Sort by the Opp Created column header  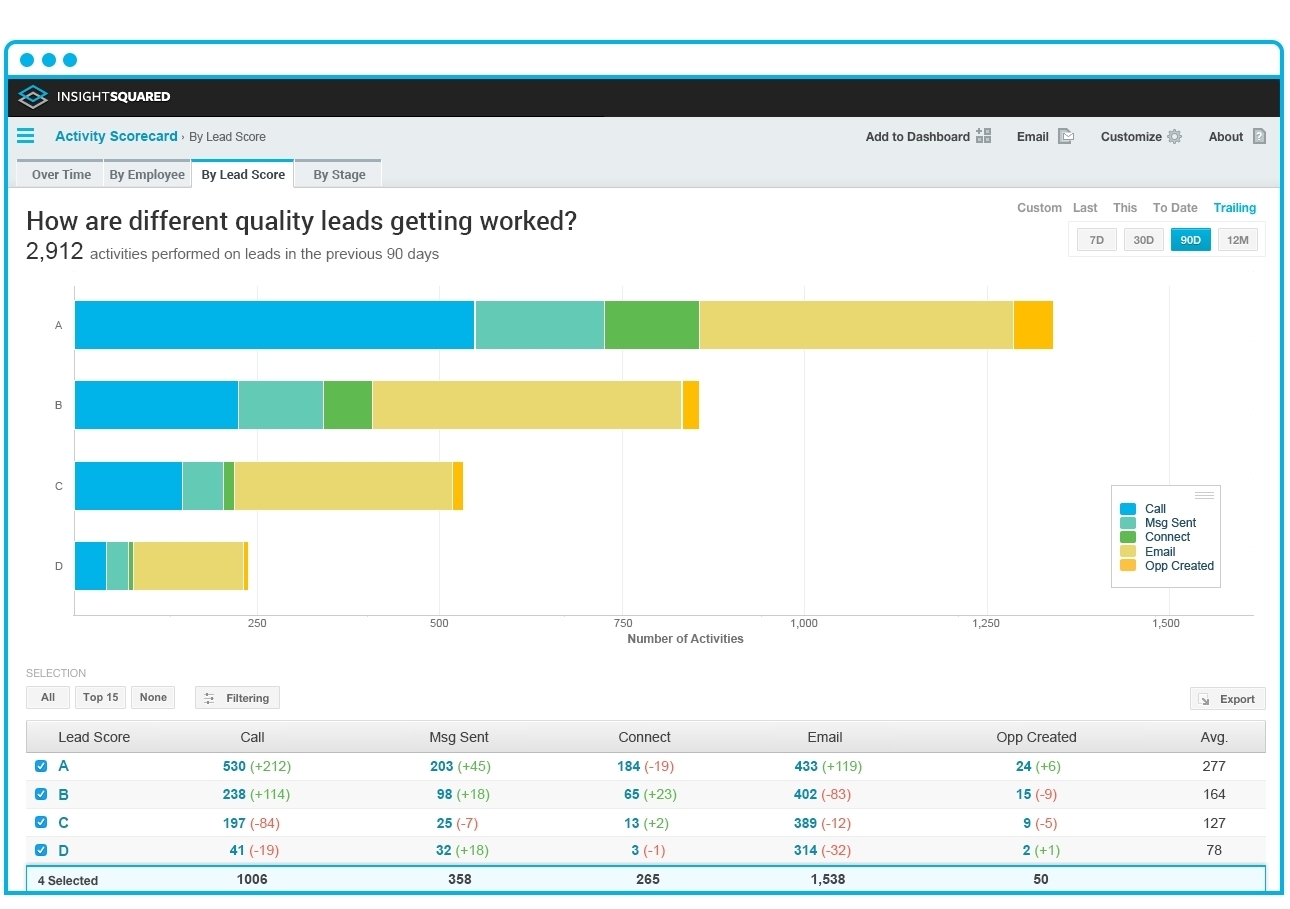(x=1036, y=737)
